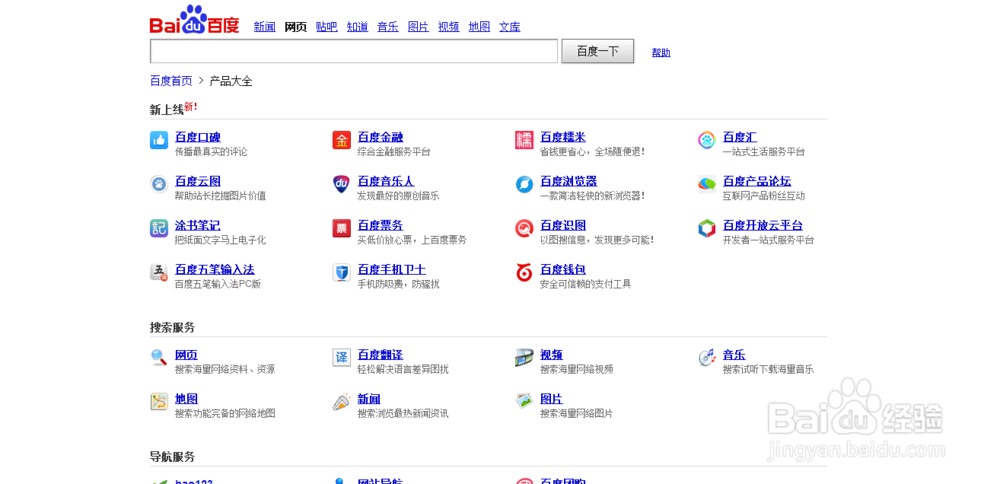Image resolution: width=1000 pixels, height=484 pixels.
Task: Click the 地图 map icon
Action: tap(159, 402)
